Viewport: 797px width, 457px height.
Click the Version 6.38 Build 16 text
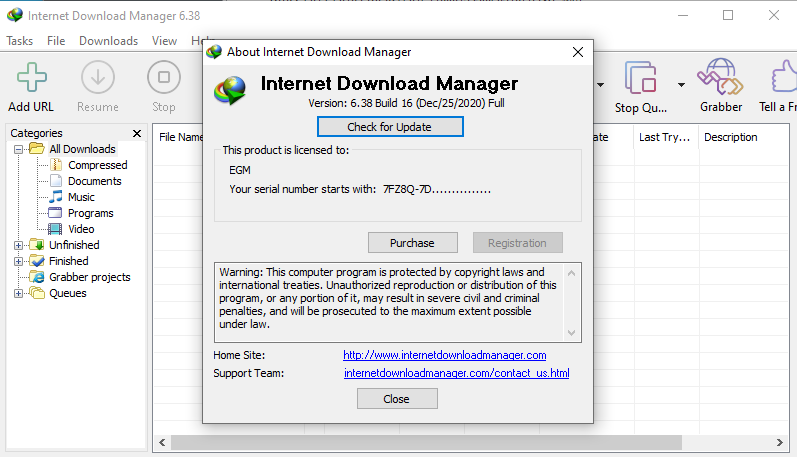click(406, 103)
